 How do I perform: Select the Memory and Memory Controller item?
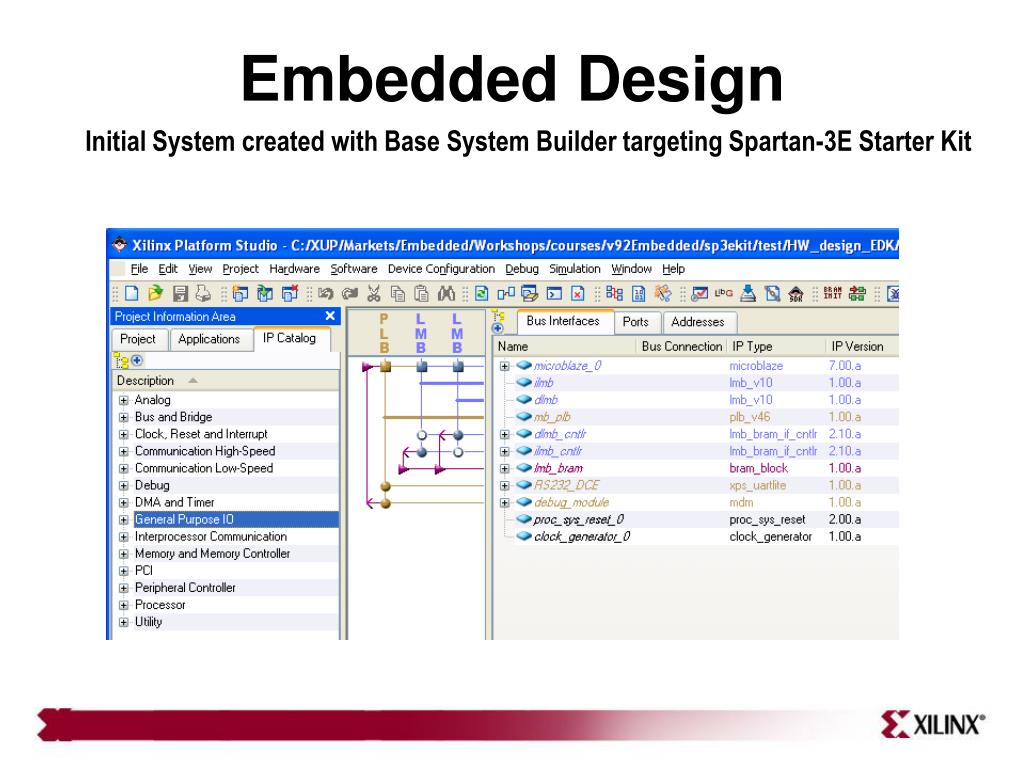point(212,554)
